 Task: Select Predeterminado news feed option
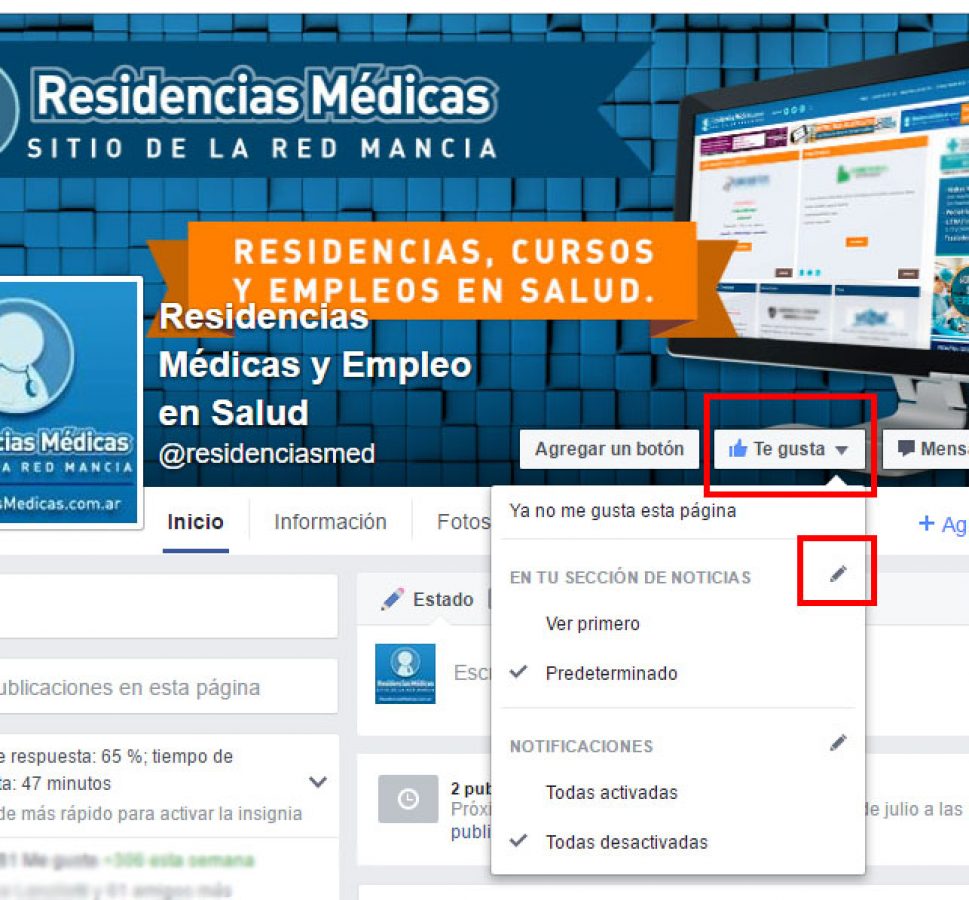pos(611,673)
